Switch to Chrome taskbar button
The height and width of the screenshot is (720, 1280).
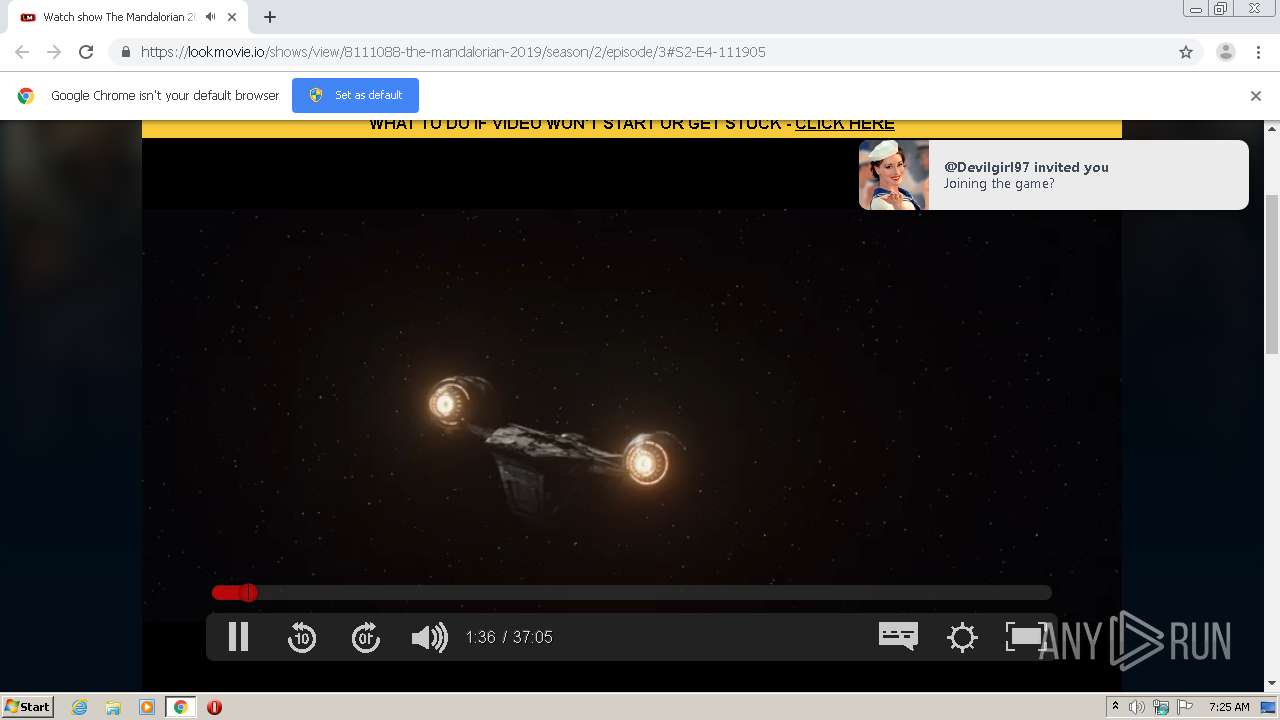(181, 707)
